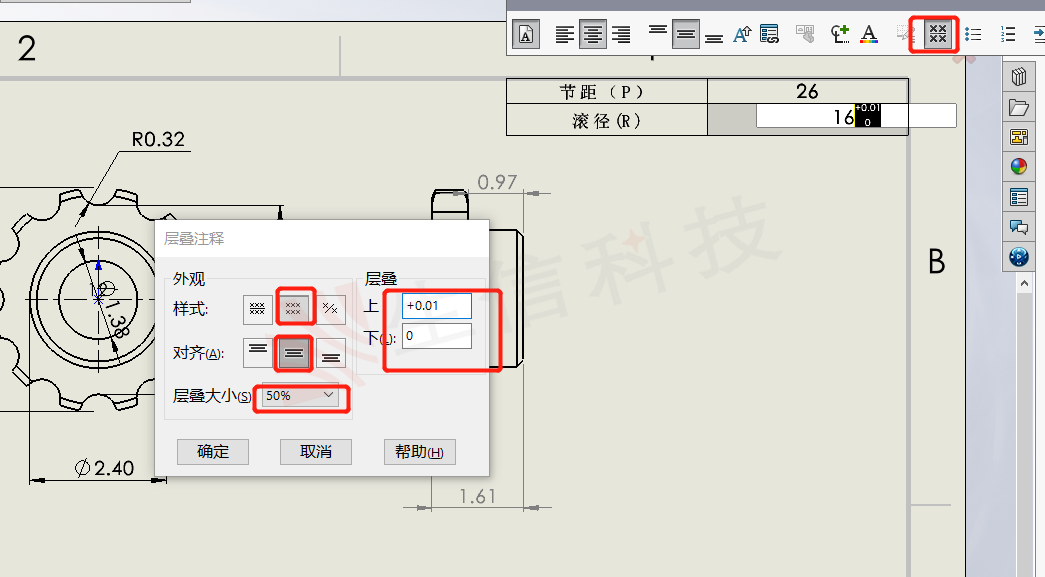Collapse task pane with up chevron
The width and height of the screenshot is (1045, 577).
pos(1024,283)
